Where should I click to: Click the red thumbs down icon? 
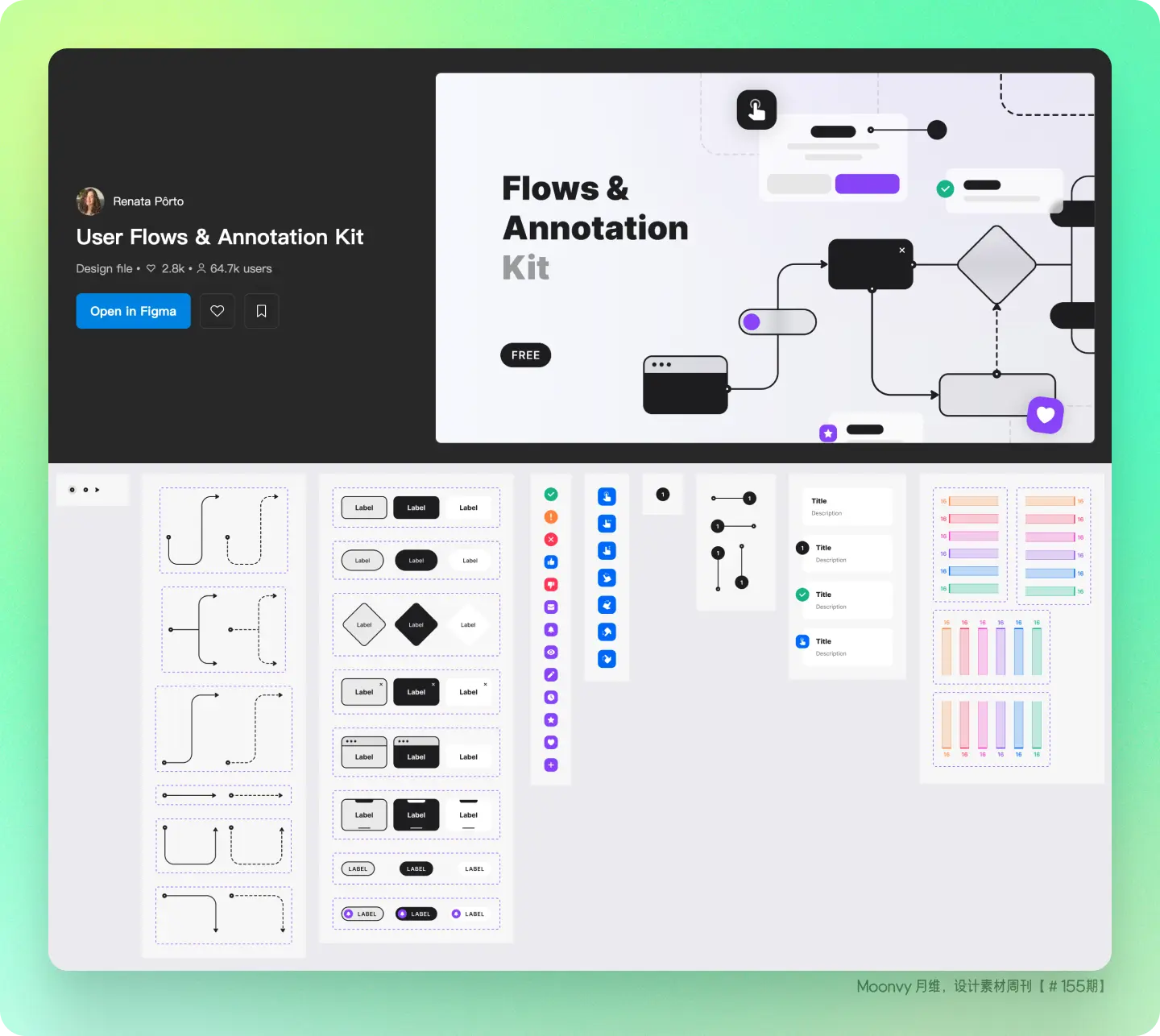[551, 585]
